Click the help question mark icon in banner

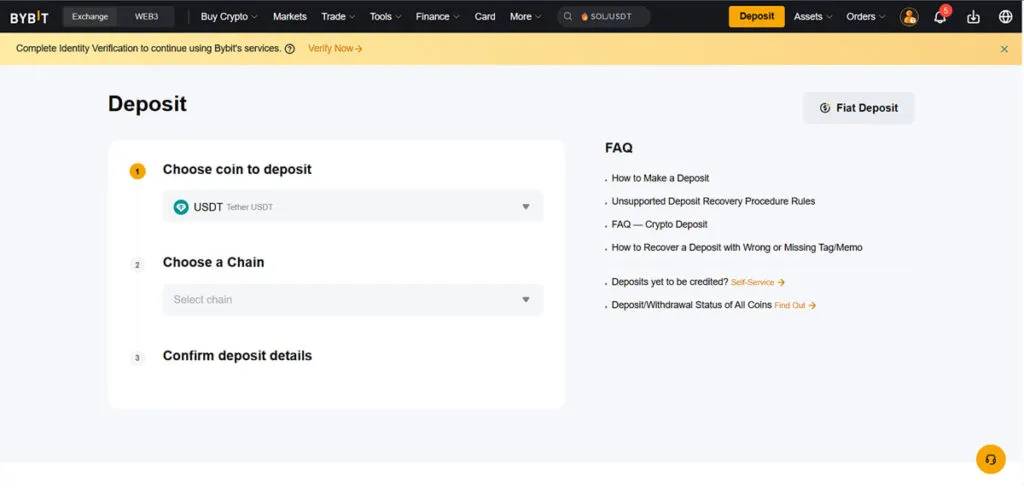(290, 48)
